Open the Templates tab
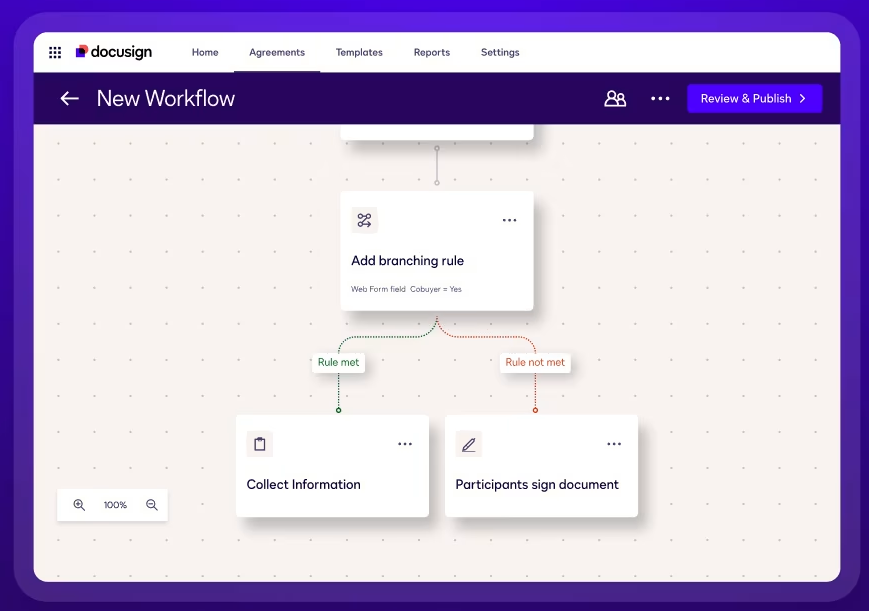 point(359,52)
